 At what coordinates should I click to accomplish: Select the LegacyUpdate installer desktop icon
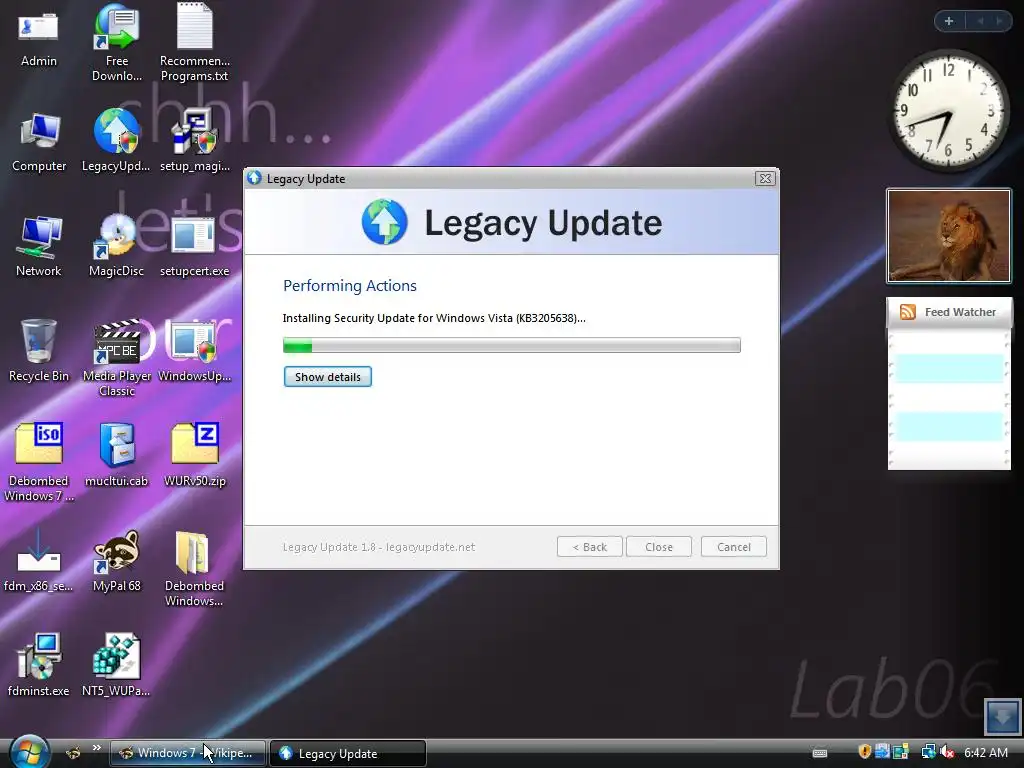pyautogui.click(x=116, y=140)
